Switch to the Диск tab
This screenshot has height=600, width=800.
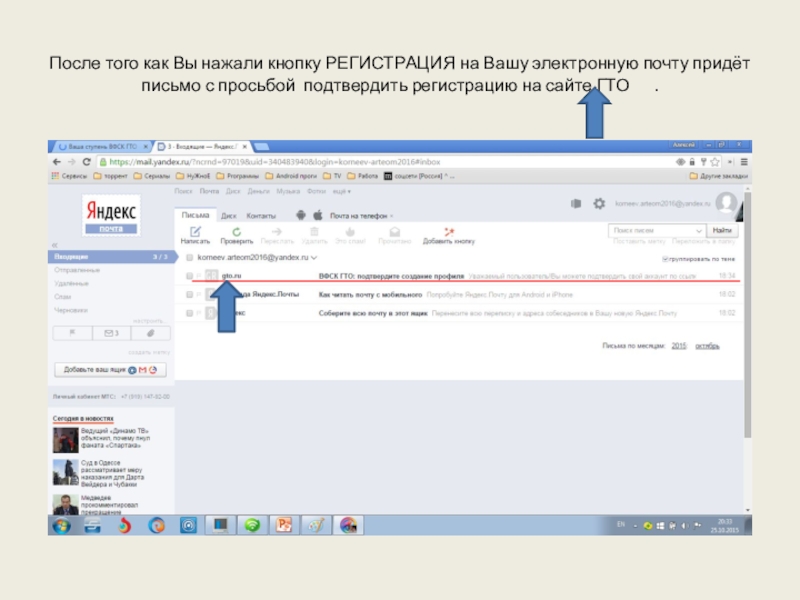pyautogui.click(x=228, y=215)
